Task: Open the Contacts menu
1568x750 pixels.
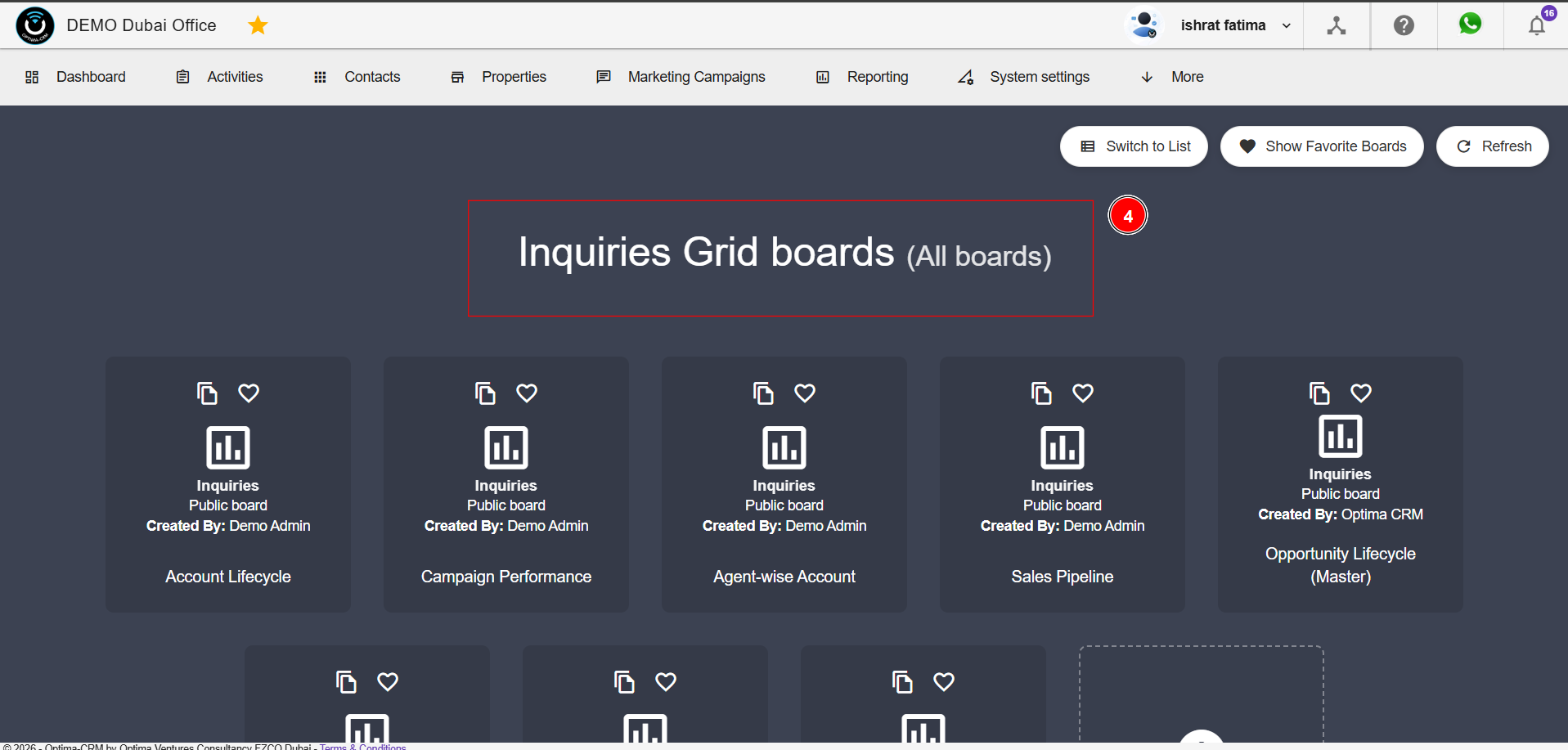Action: point(357,77)
